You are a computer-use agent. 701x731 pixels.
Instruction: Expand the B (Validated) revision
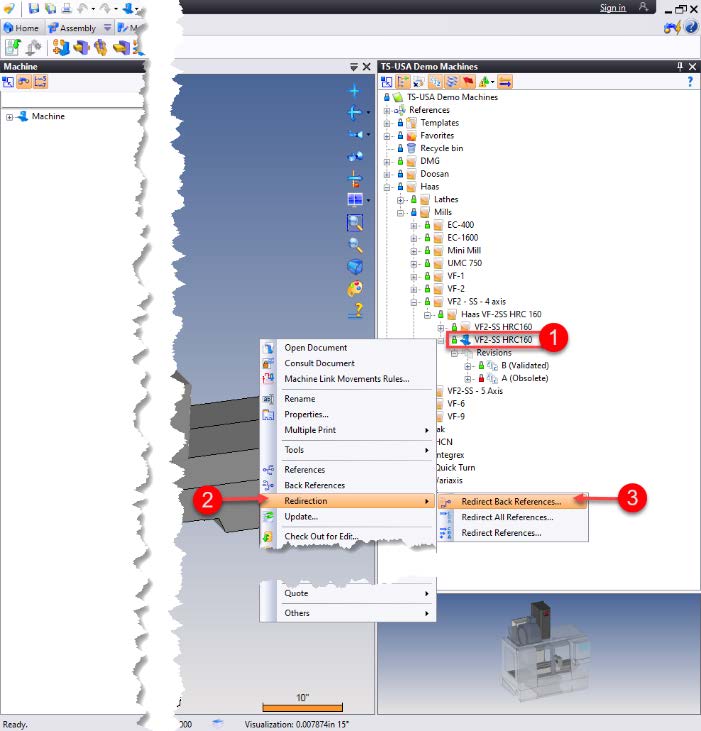coord(468,366)
